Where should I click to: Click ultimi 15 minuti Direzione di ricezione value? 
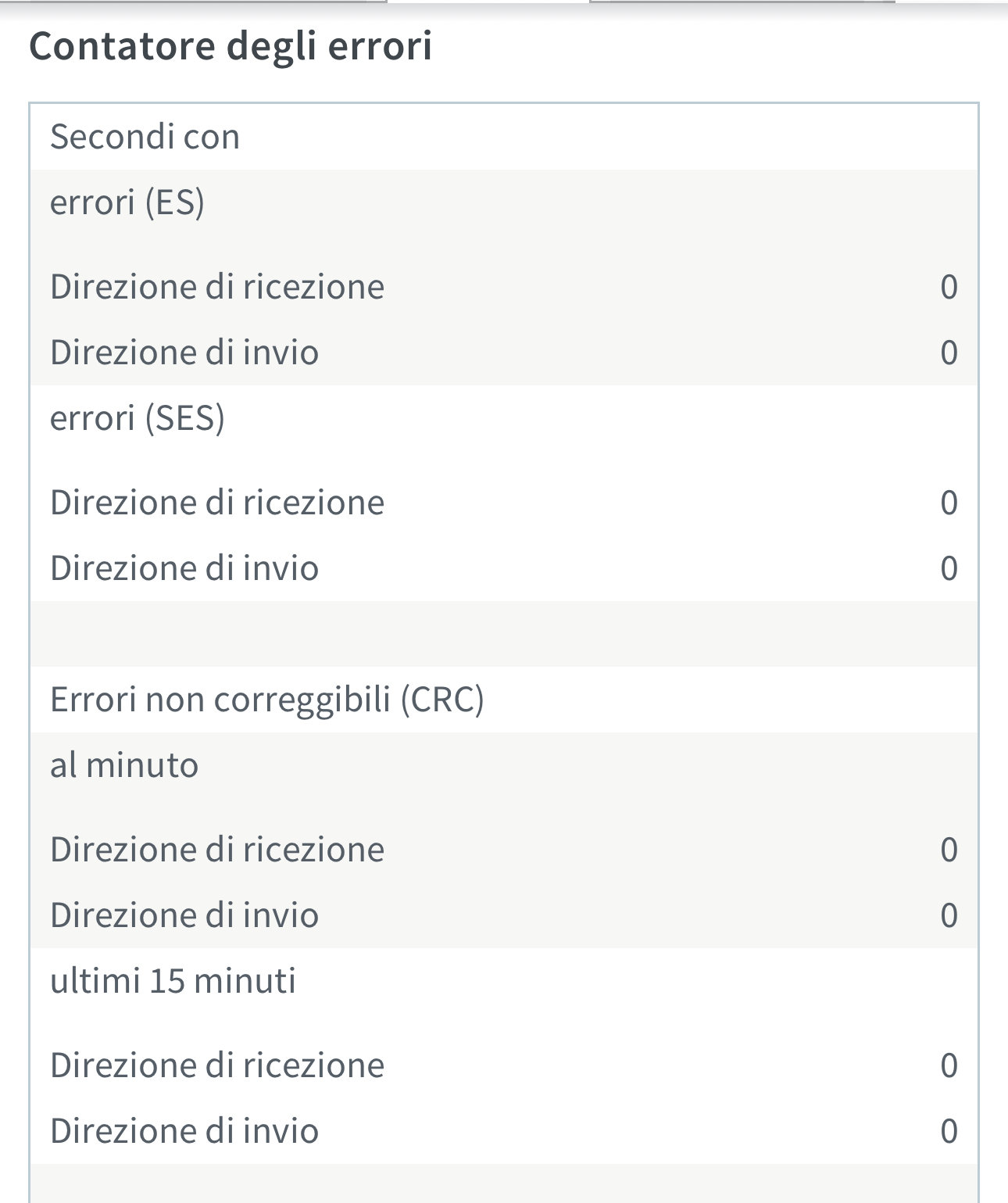tap(949, 1065)
